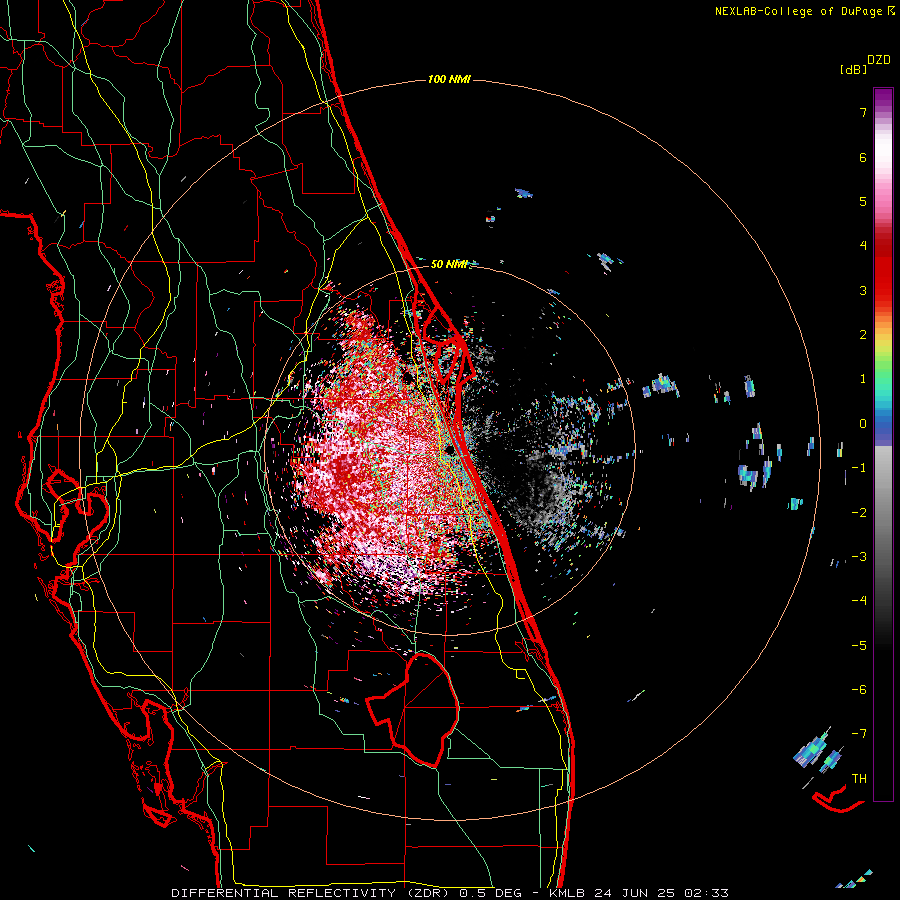This screenshot has width=900, height=900.
Task: Select the -6 value on the color scale
Action: pos(859,690)
